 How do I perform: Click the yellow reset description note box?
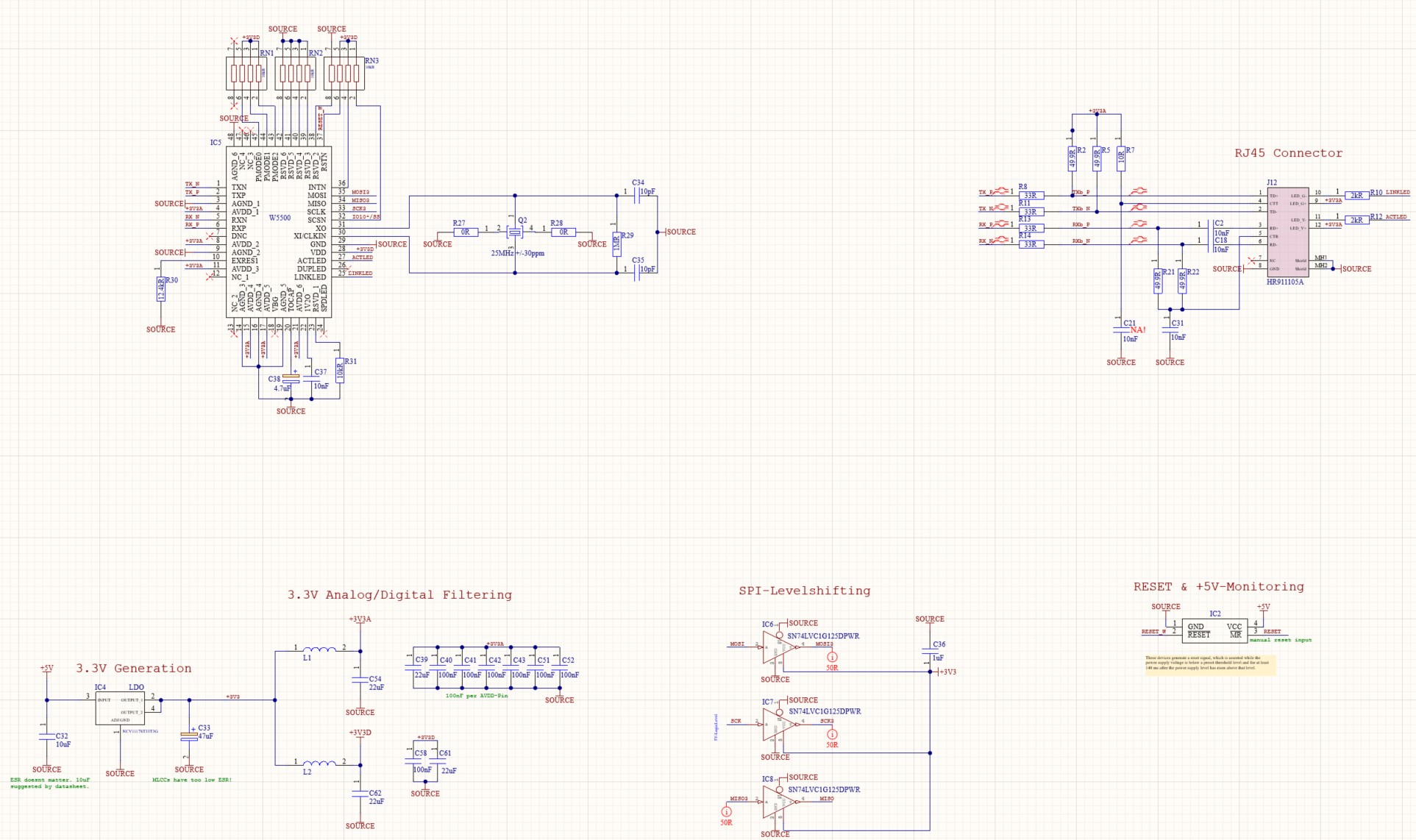pyautogui.click(x=1209, y=664)
